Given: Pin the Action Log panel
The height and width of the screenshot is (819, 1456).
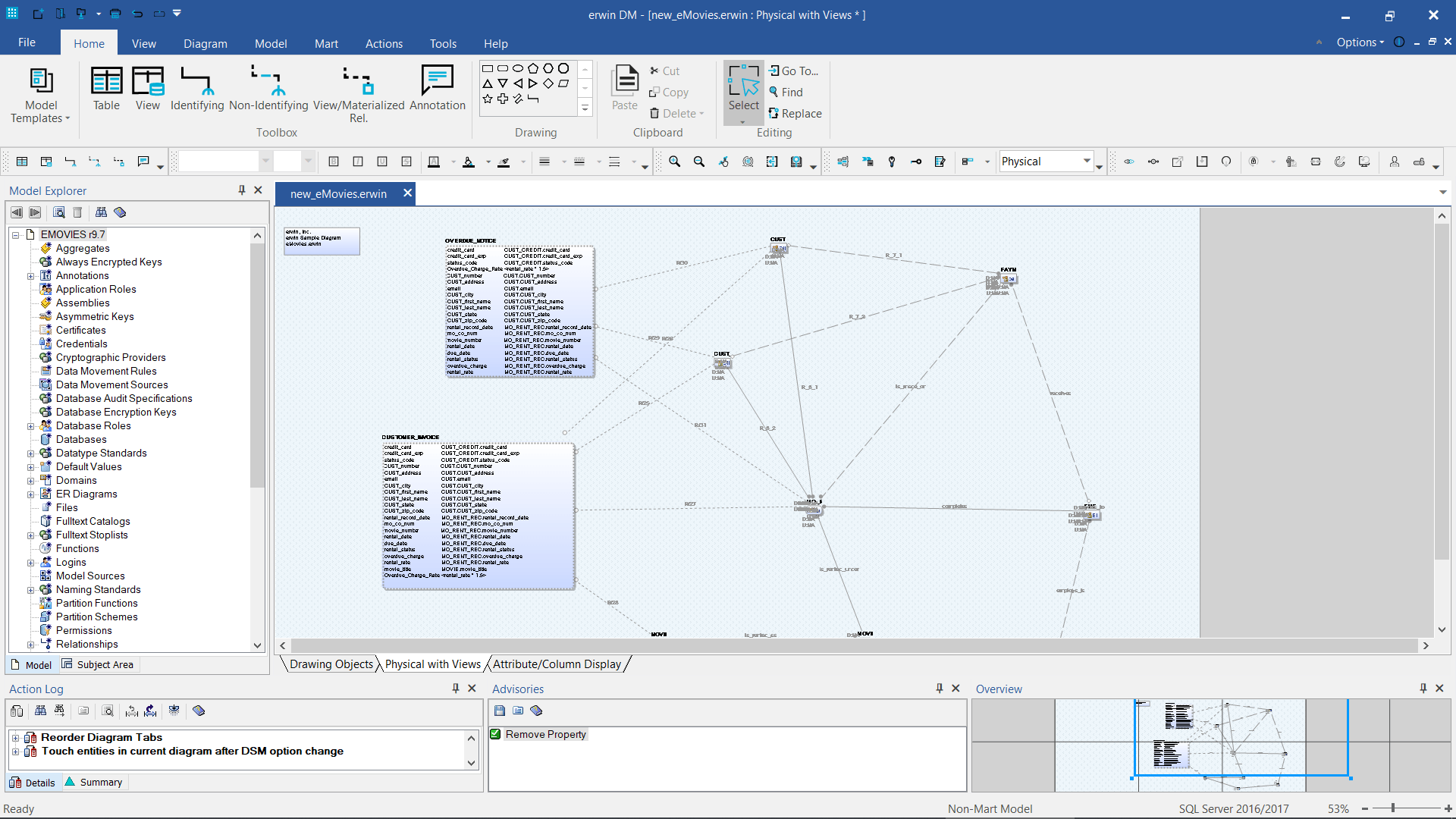Looking at the screenshot, I should pos(456,689).
